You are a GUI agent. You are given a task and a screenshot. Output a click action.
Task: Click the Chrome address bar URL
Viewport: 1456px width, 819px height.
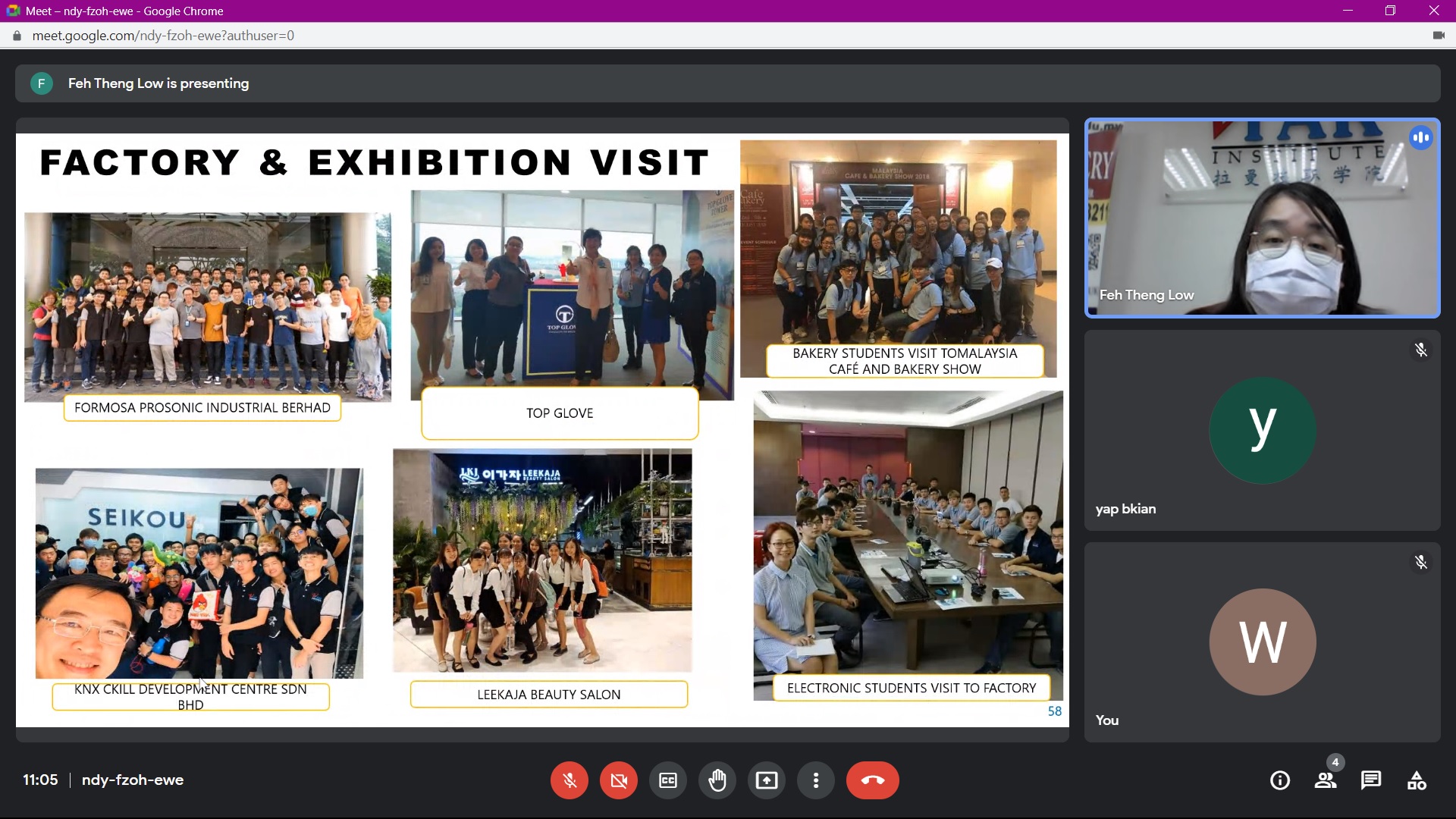(x=163, y=36)
